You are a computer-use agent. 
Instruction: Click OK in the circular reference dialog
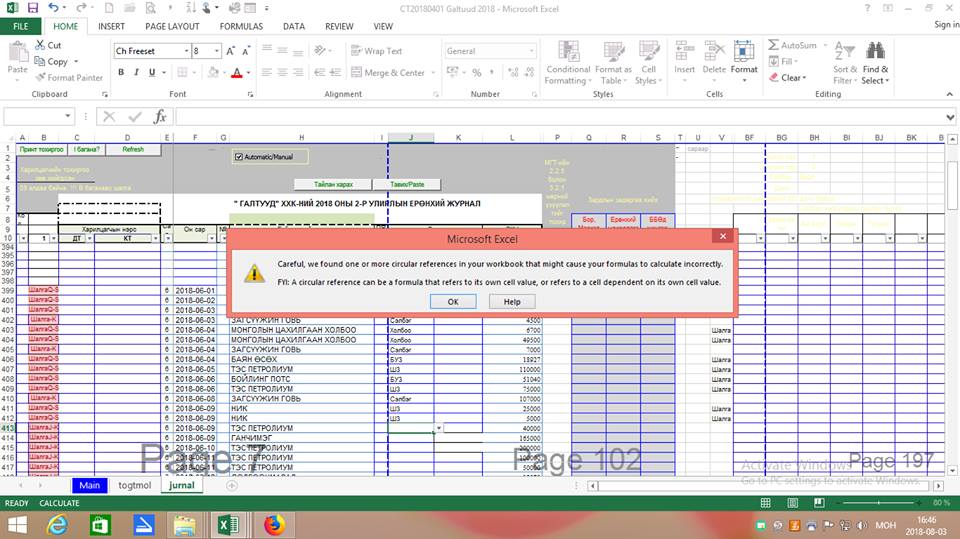coord(453,301)
